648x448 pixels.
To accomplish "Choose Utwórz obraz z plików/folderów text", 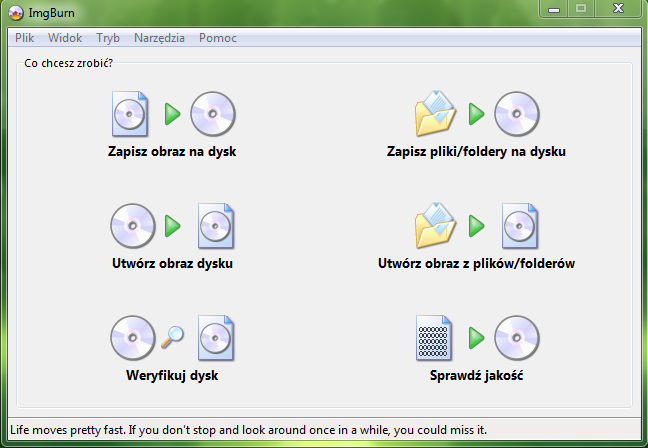I will pyautogui.click(x=476, y=264).
